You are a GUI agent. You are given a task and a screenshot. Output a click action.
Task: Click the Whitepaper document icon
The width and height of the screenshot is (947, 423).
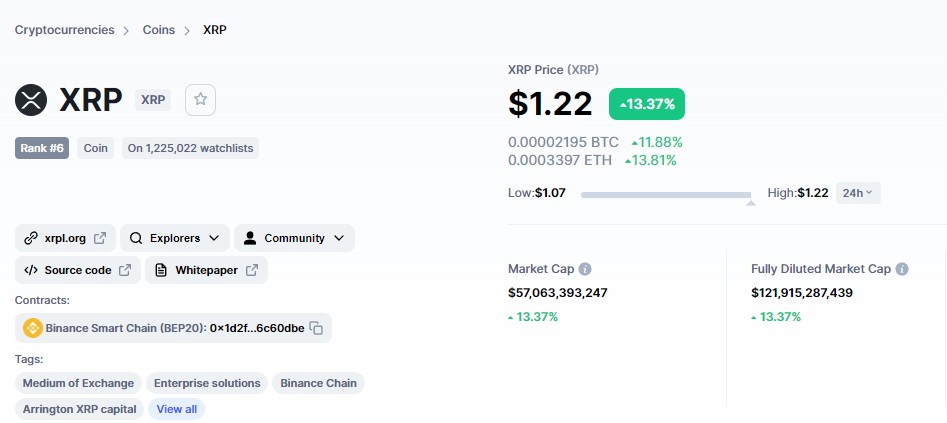[x=161, y=270]
